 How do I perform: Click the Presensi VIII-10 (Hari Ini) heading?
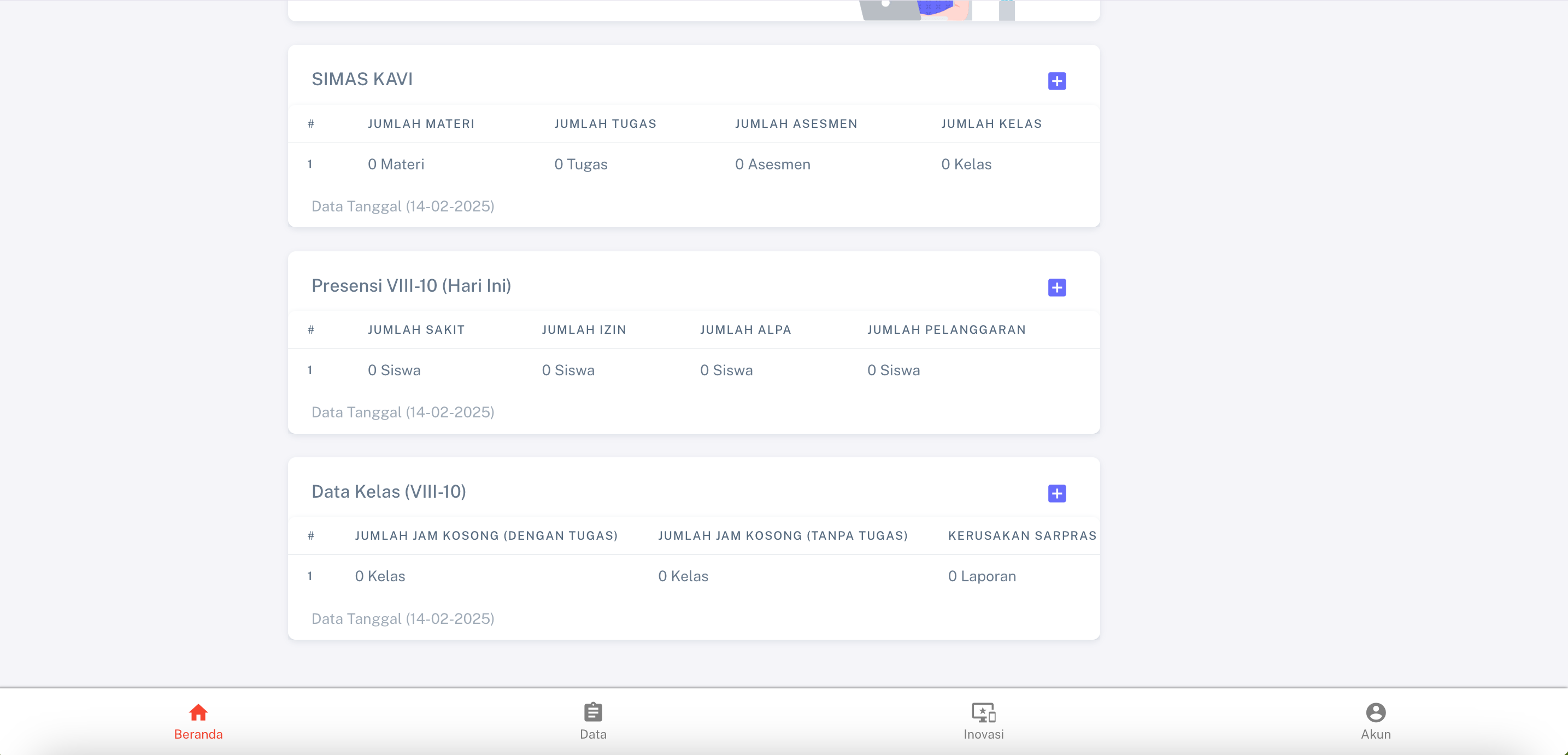coord(411,285)
